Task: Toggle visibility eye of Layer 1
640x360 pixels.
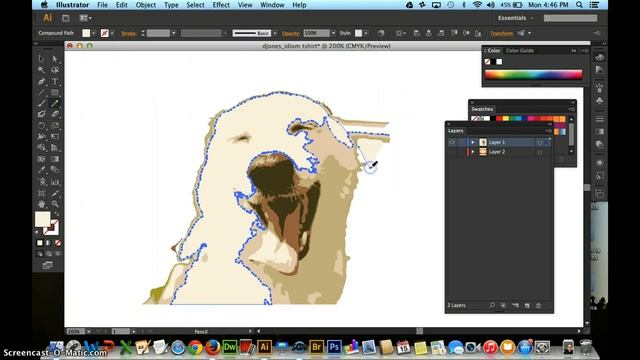Action: 452,142
